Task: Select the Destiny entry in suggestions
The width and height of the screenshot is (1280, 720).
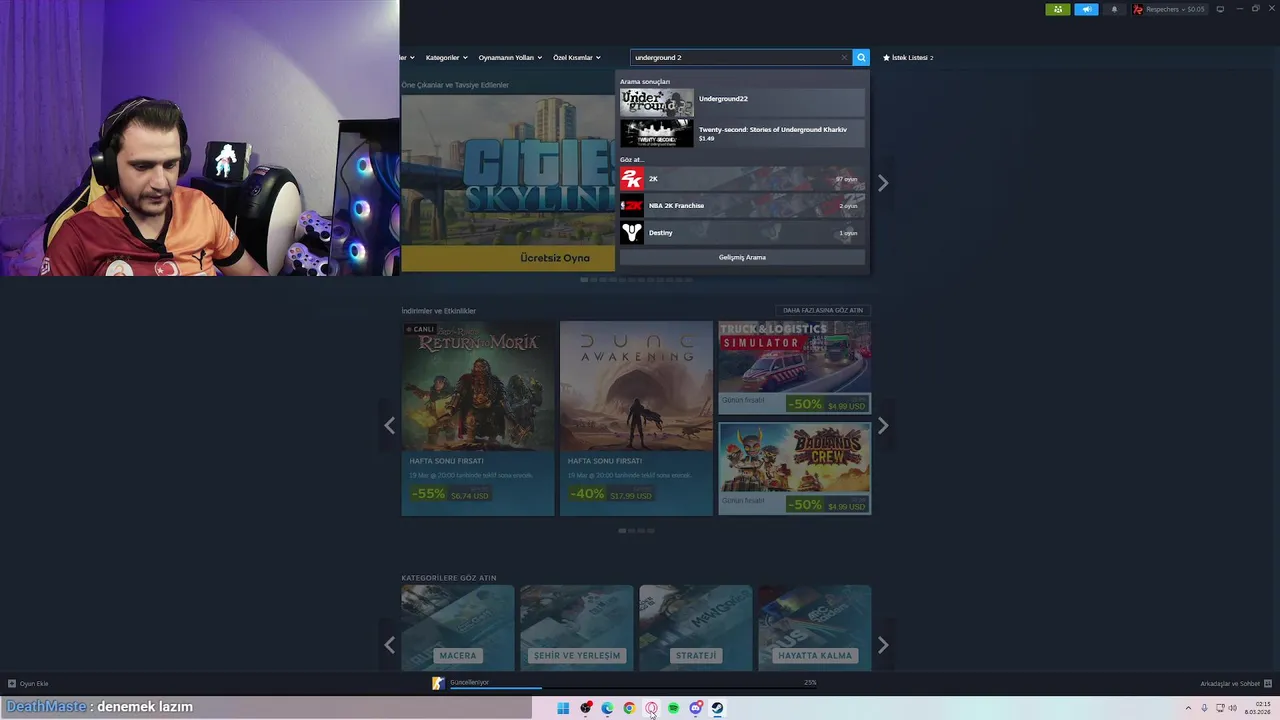Action: (742, 233)
